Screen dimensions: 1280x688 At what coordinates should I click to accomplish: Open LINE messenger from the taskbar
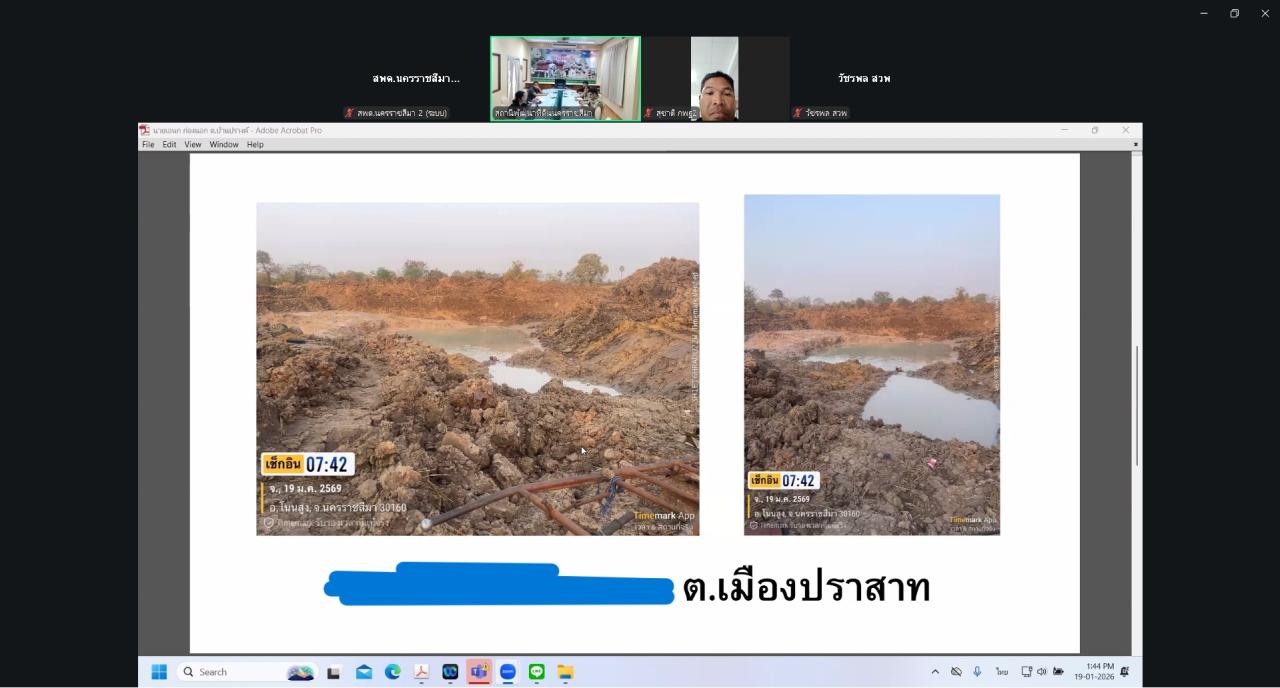coord(536,672)
